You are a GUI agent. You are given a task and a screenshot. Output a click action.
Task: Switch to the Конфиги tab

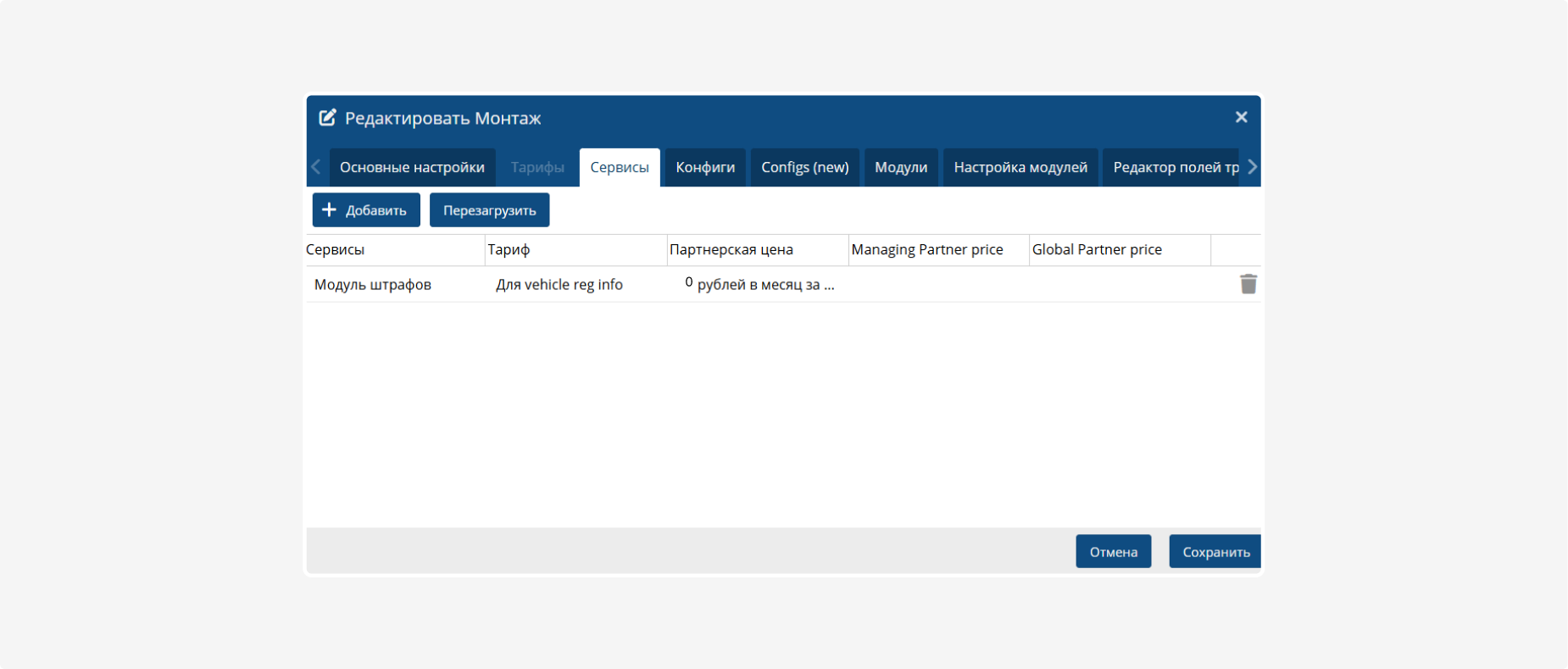point(705,167)
